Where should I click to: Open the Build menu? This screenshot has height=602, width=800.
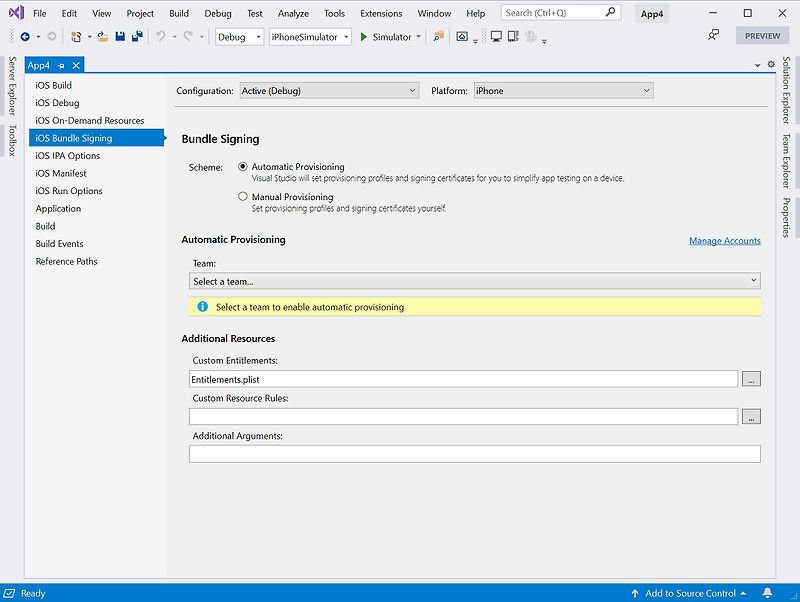tap(178, 13)
